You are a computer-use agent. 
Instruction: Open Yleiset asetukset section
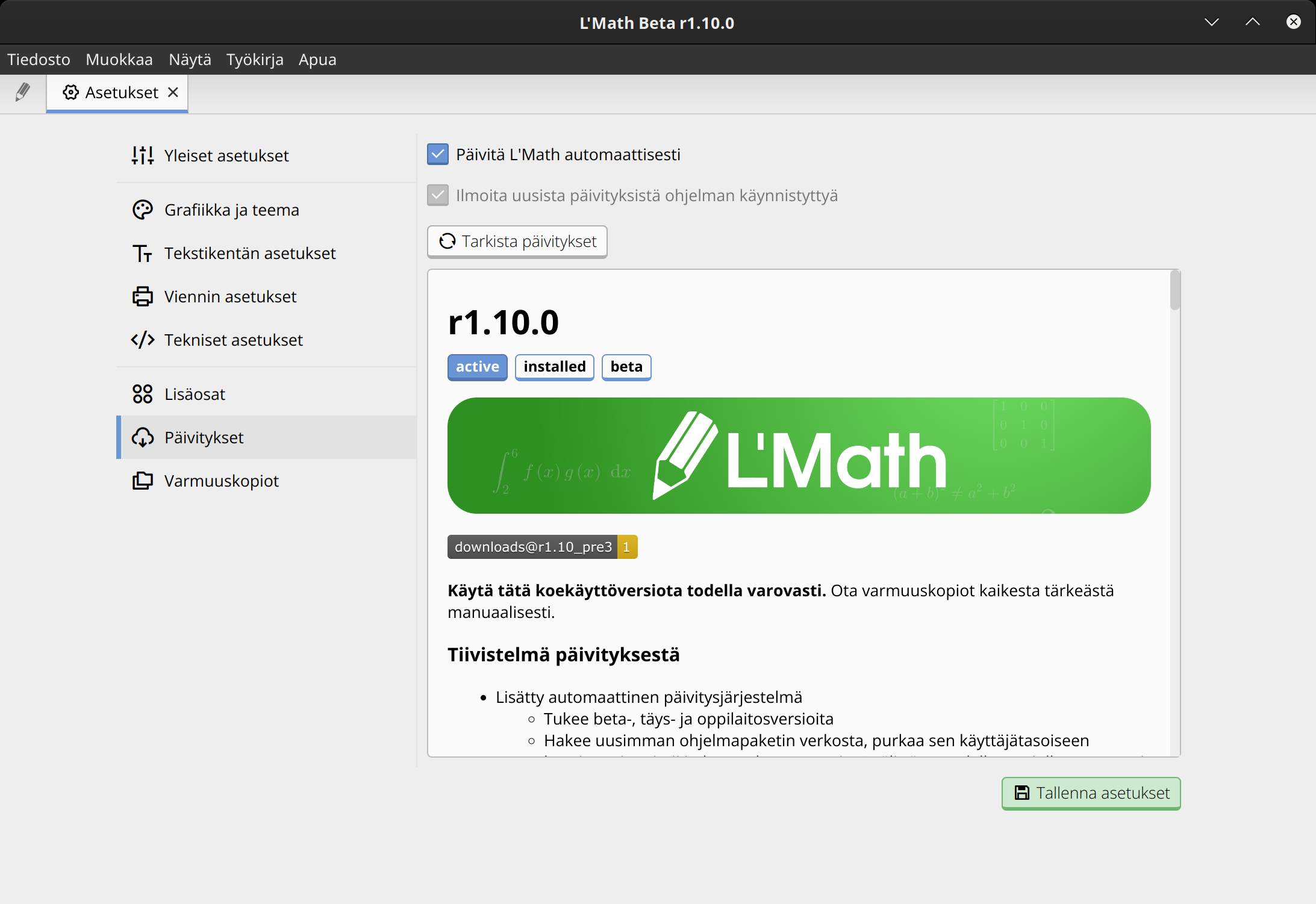point(266,155)
